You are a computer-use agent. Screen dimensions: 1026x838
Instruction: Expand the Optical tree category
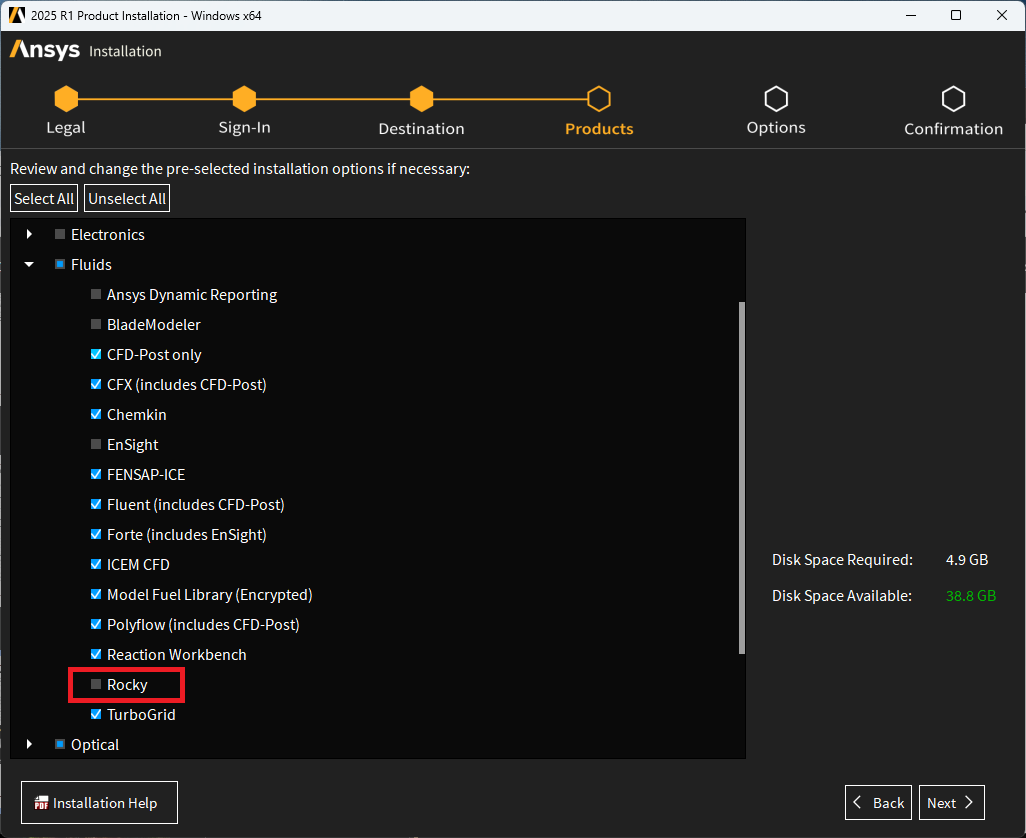pos(29,745)
